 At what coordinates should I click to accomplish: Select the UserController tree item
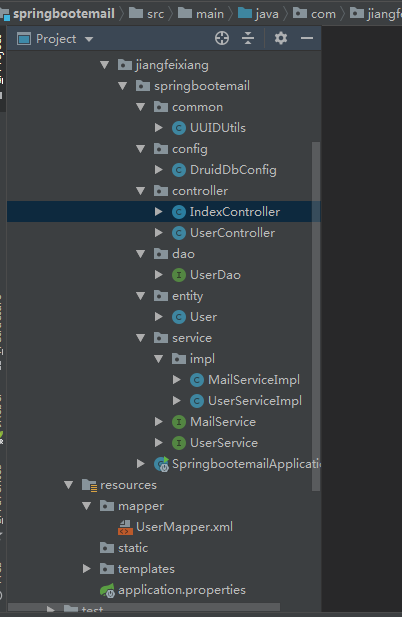[x=232, y=233]
